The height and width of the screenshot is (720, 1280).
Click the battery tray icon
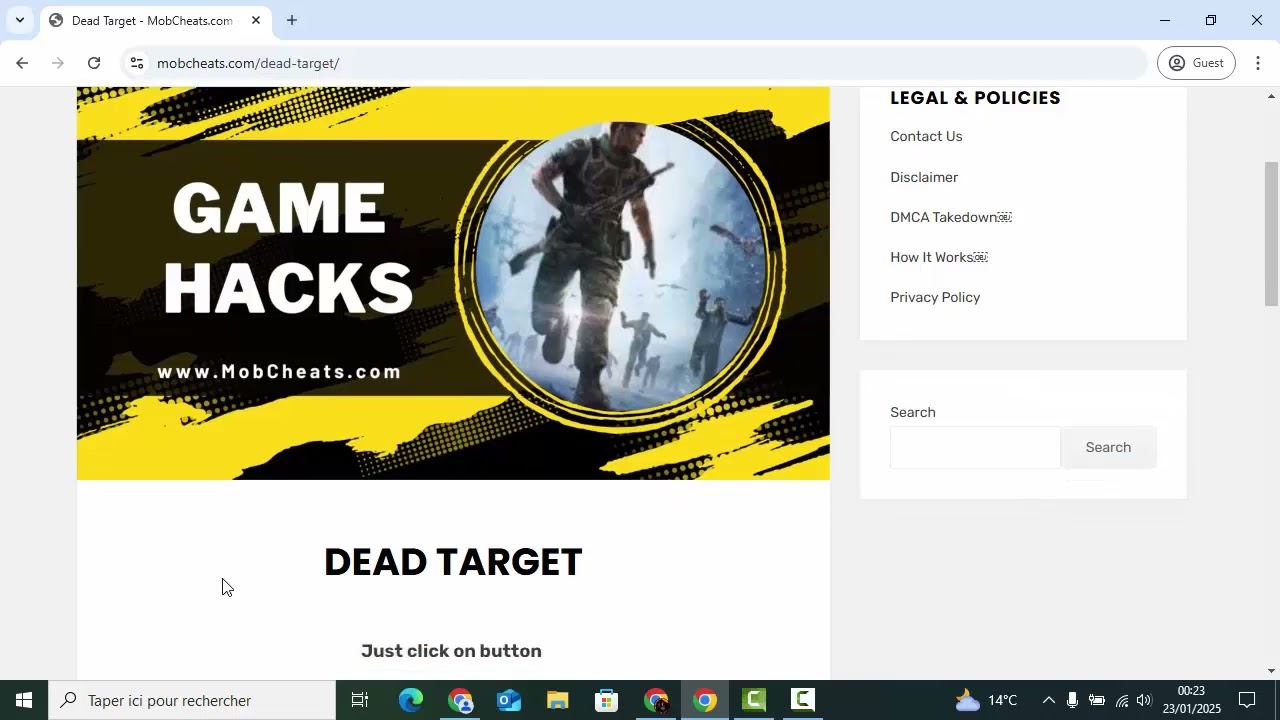point(1097,700)
